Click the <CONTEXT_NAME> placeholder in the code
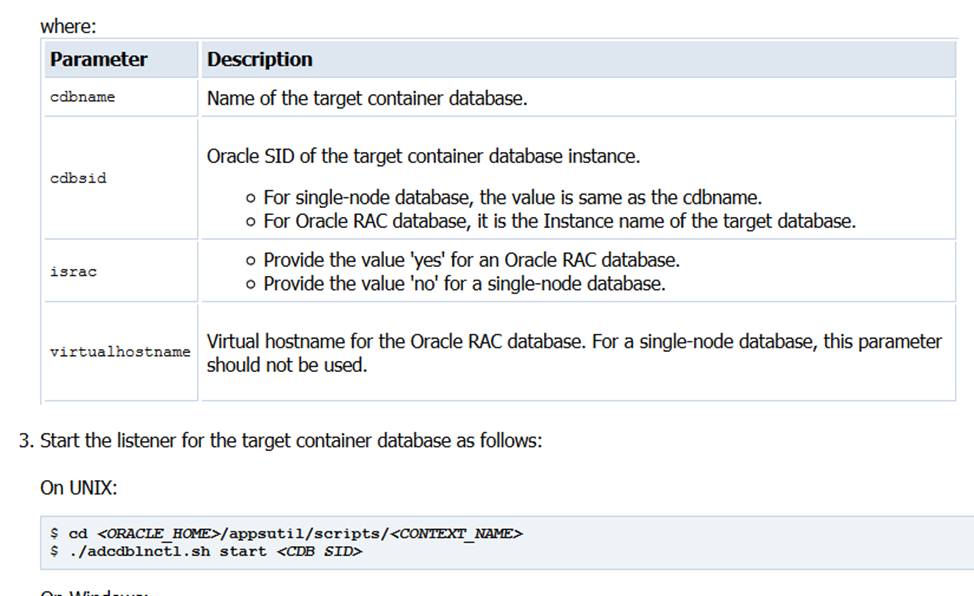This screenshot has width=974, height=596. coord(456,533)
